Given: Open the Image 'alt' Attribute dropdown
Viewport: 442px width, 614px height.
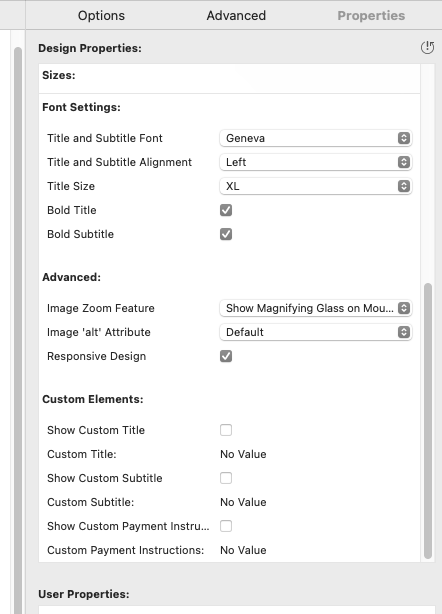Looking at the screenshot, I should coord(316,332).
